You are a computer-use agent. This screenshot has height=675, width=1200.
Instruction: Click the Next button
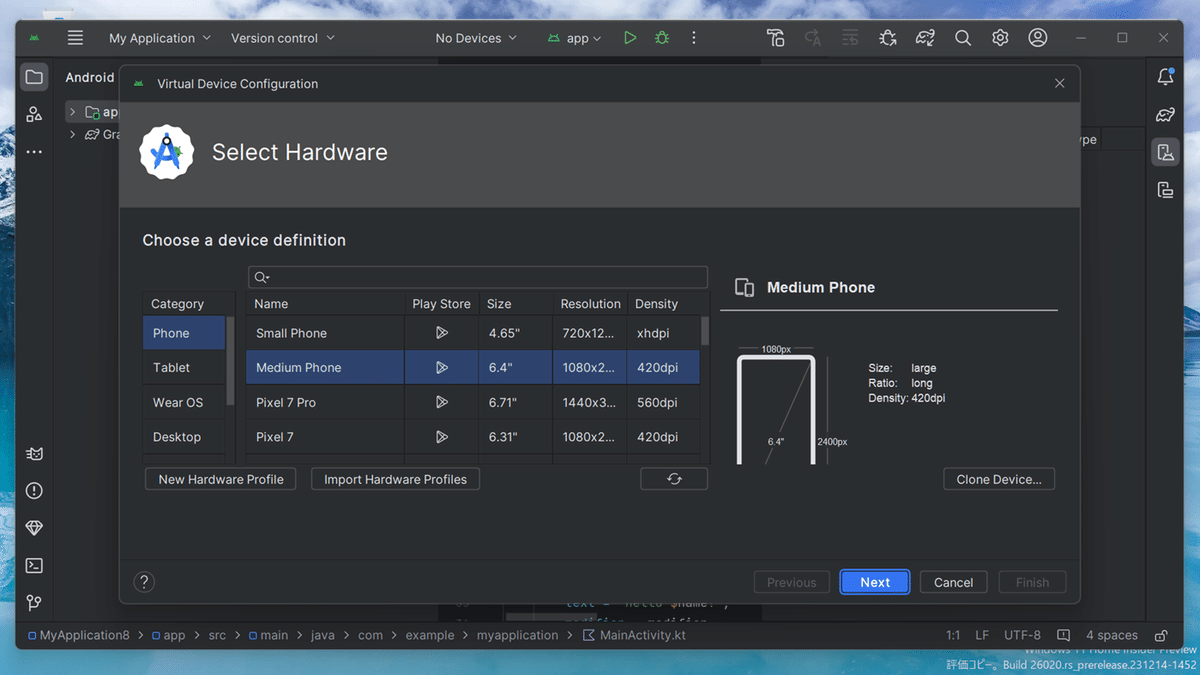click(875, 582)
